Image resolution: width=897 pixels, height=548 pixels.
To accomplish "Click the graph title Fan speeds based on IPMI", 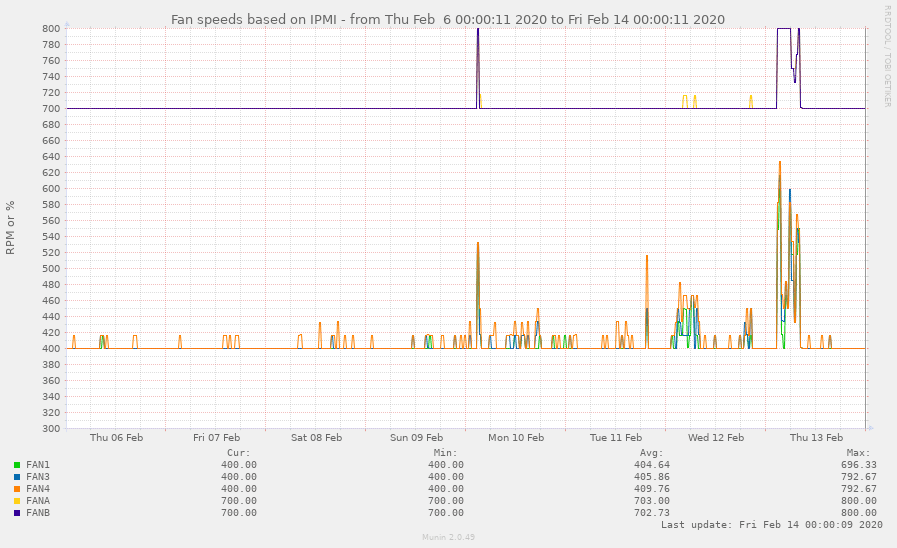I will click(x=448, y=19).
